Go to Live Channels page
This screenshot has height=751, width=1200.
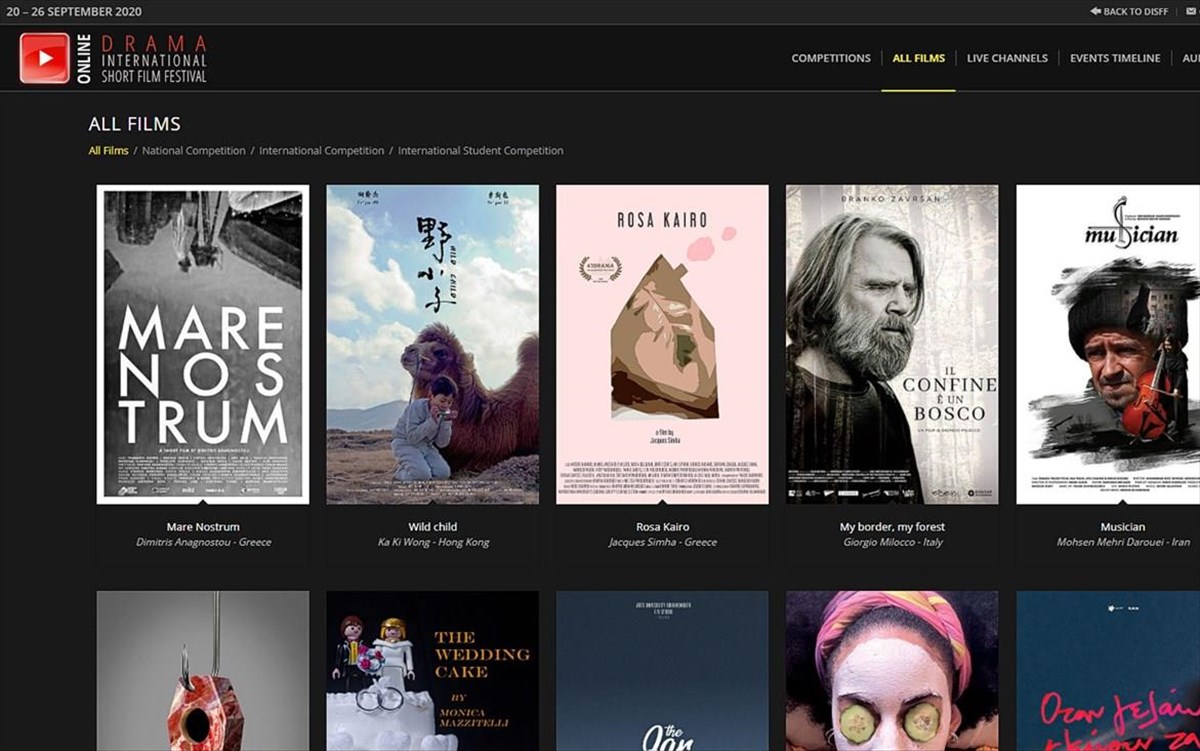(1007, 58)
